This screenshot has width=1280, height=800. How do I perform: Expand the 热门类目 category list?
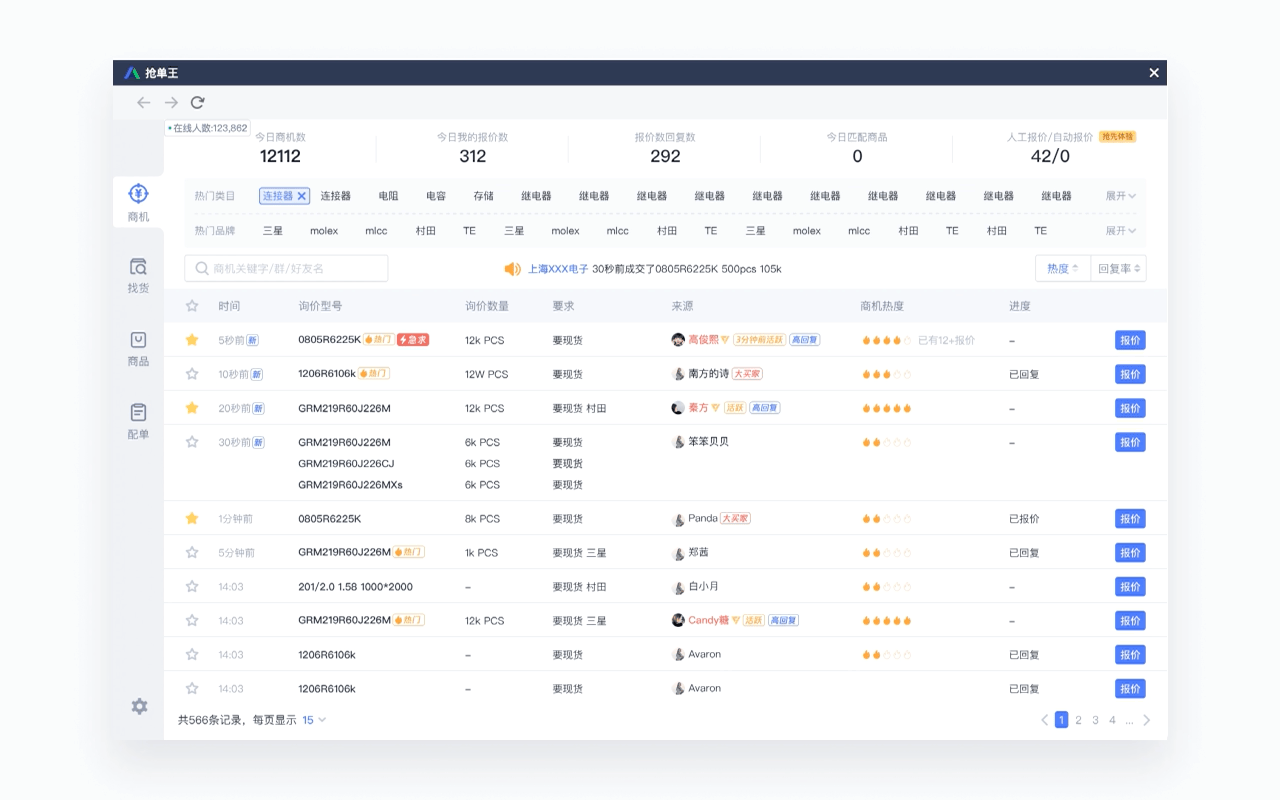(x=1120, y=196)
